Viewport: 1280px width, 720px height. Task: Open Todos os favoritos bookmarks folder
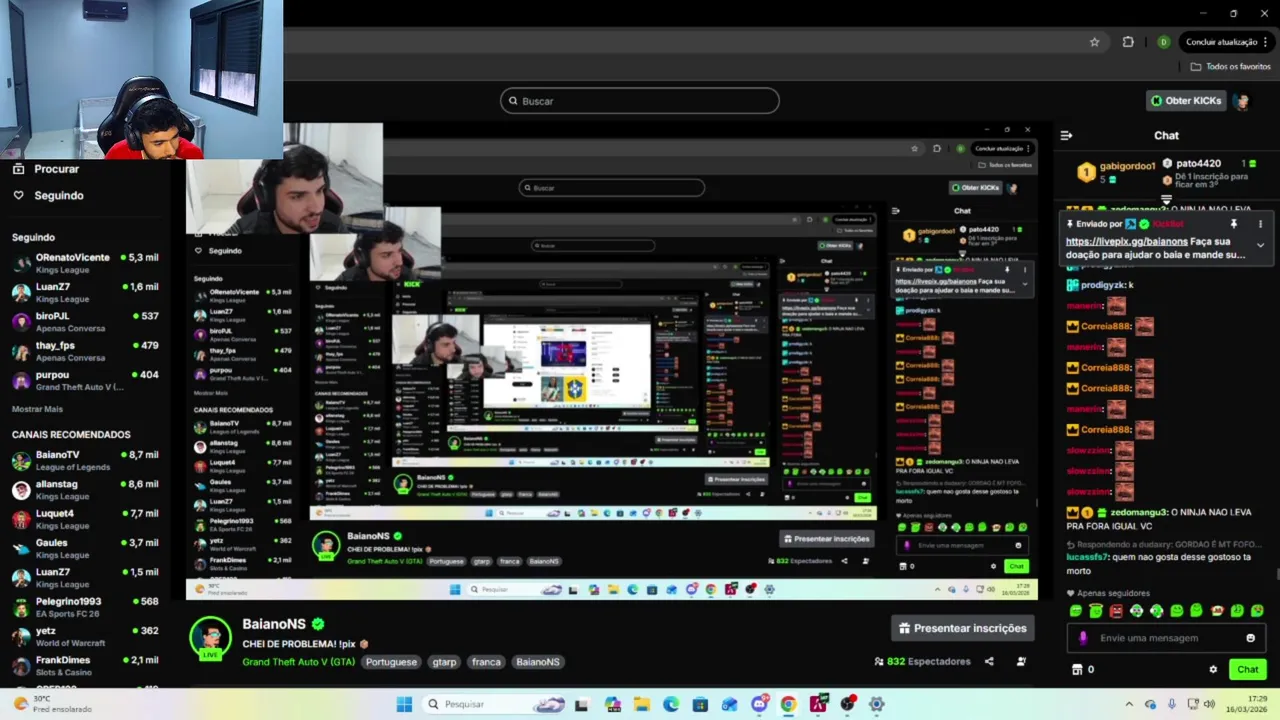click(x=1230, y=67)
